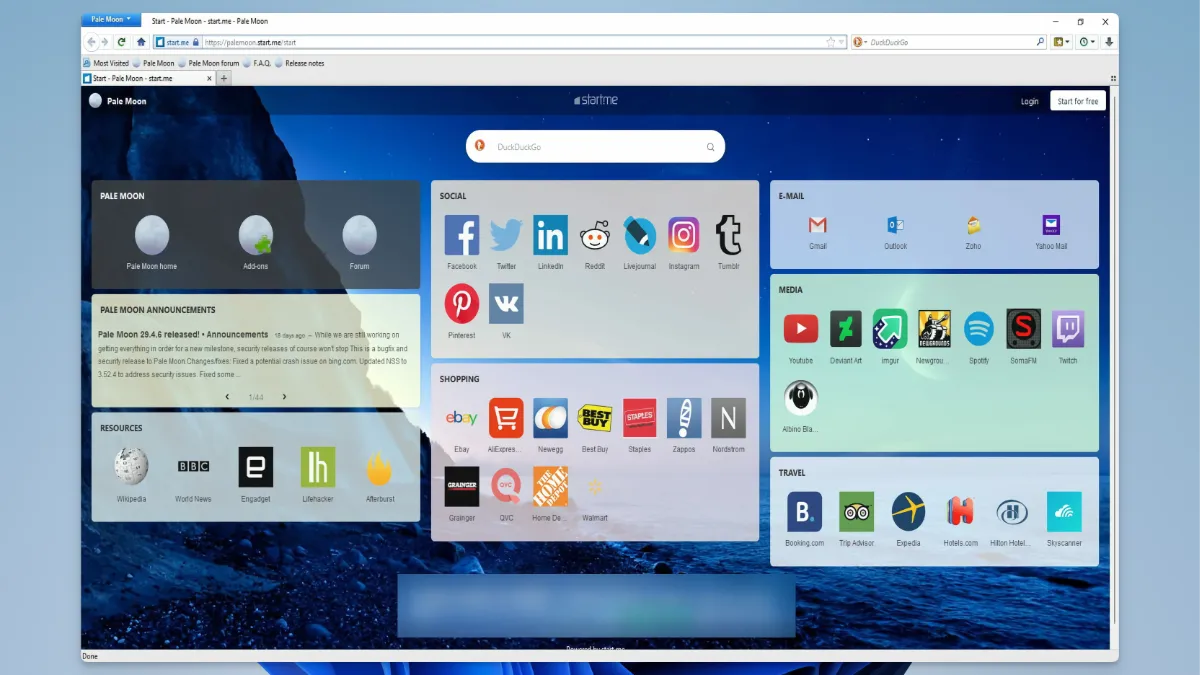This screenshot has width=1200, height=675.
Task: Open the Facebook shortcut icon
Action: (x=462, y=236)
